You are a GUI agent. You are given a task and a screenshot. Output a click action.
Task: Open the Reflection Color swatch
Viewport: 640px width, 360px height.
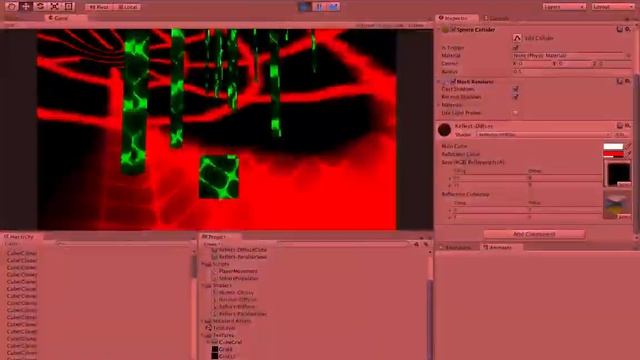[x=613, y=154]
